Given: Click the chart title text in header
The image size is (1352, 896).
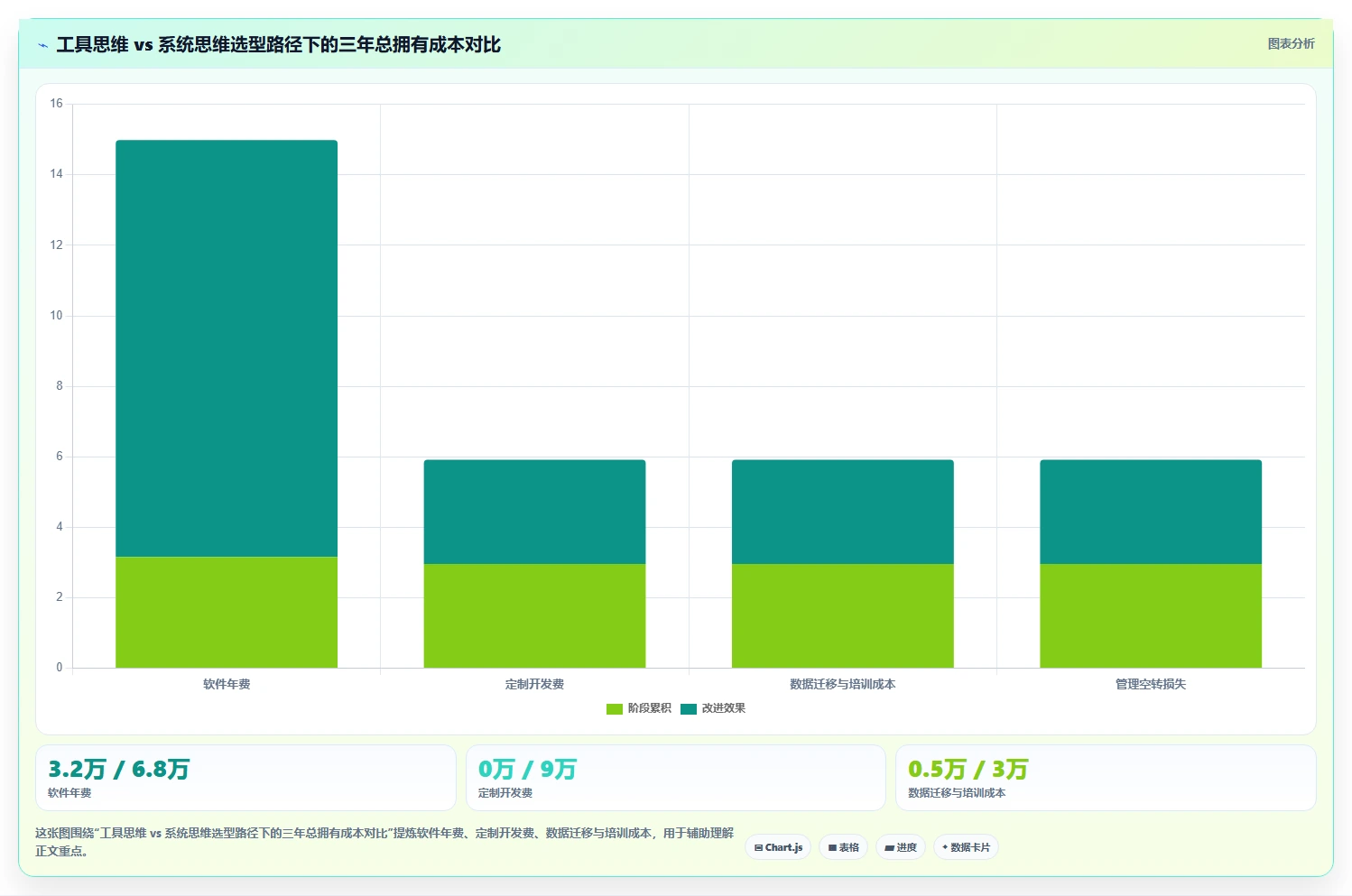Looking at the screenshot, I should (278, 44).
